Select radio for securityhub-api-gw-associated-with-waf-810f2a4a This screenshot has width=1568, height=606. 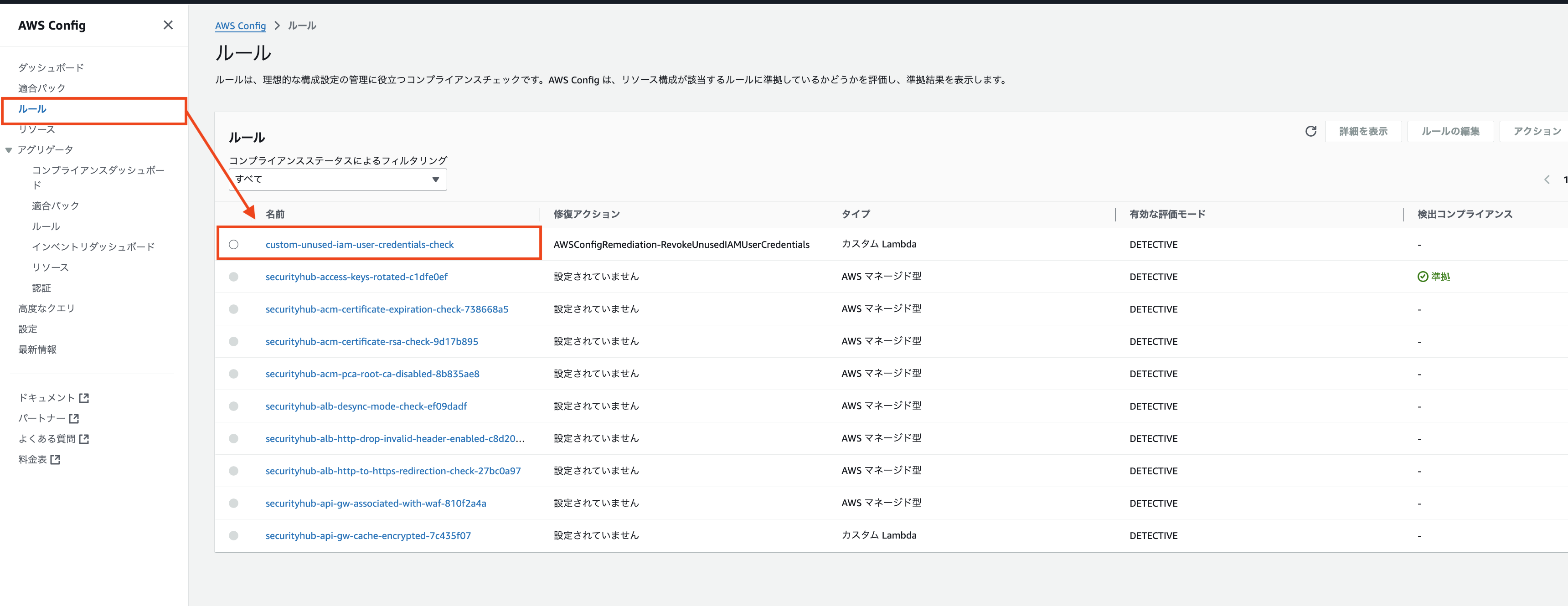point(234,503)
